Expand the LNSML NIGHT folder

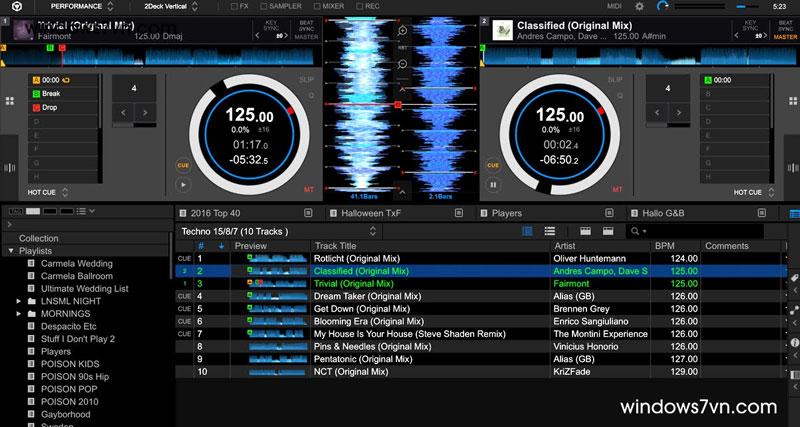[x=19, y=301]
